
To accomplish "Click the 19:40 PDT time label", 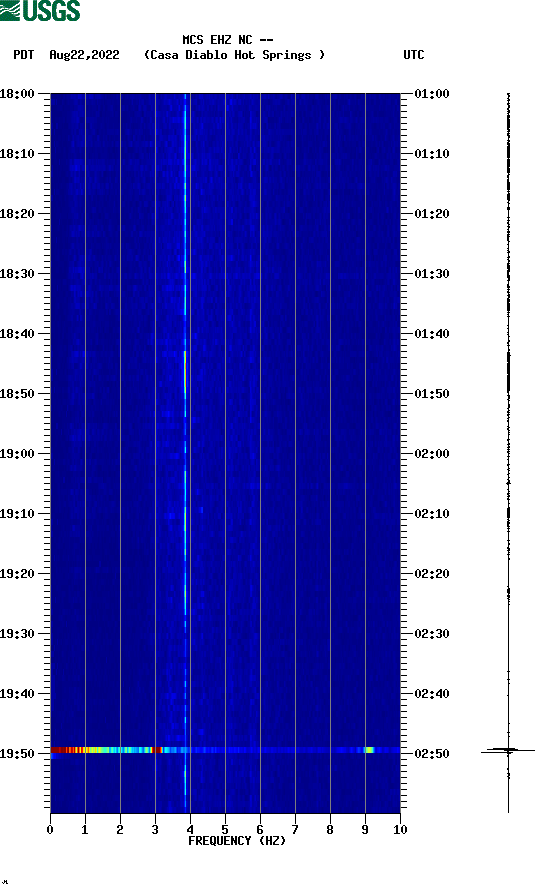I will click(17, 694).
